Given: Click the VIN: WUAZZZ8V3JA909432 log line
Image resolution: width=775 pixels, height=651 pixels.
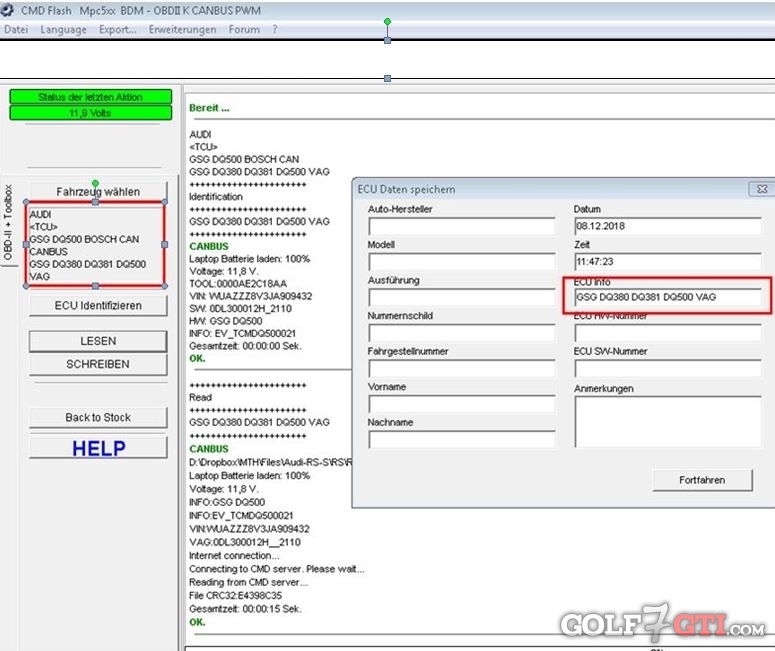Looking at the screenshot, I should click(x=251, y=296).
